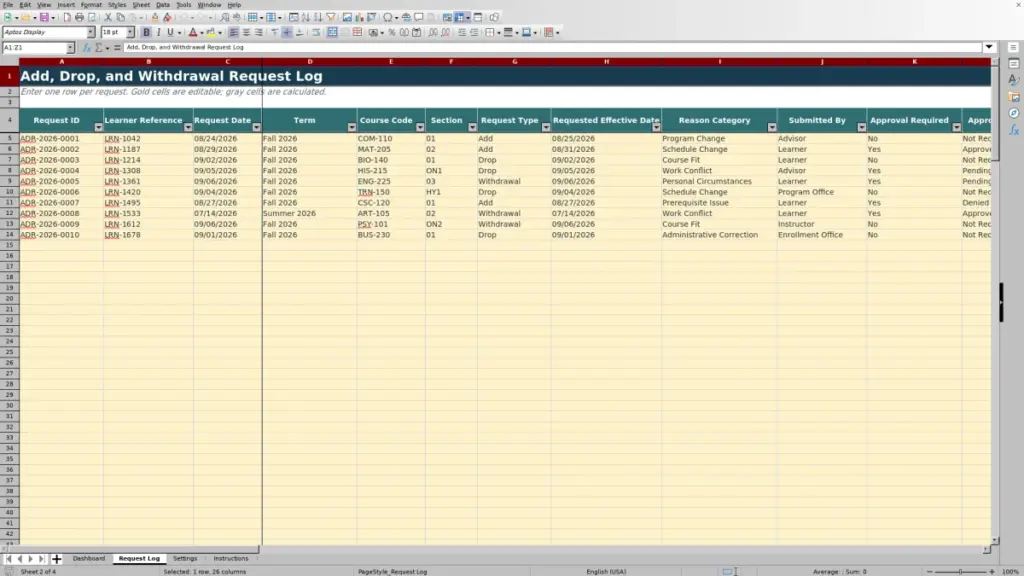Switch to the Instructions sheet tab
Viewport: 1024px width, 576px height.
[x=231, y=558]
